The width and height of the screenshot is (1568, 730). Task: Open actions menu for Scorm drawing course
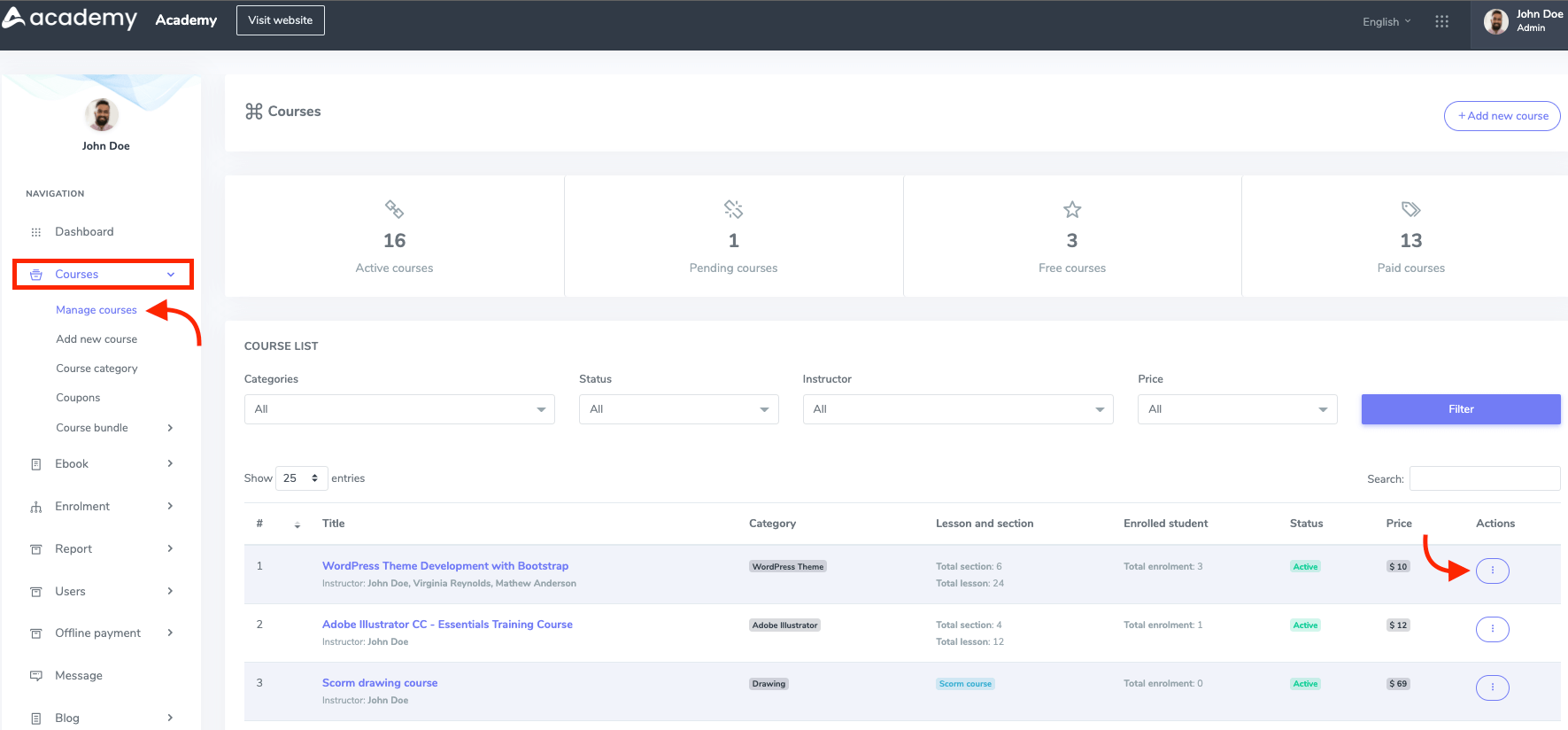[1492, 687]
